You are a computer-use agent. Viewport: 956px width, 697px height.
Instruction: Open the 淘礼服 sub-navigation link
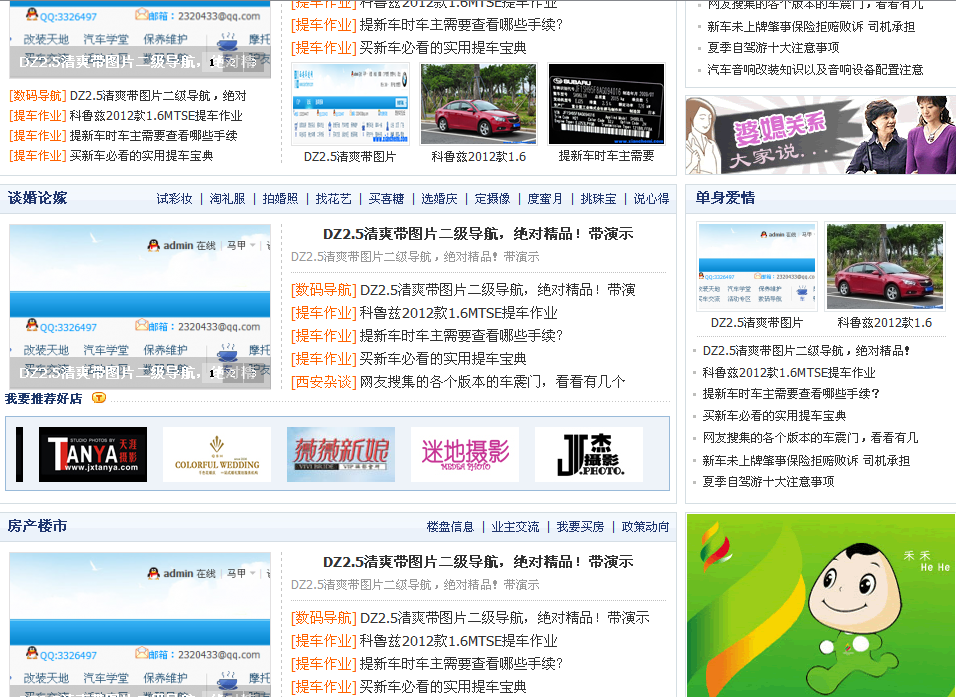pos(227,199)
